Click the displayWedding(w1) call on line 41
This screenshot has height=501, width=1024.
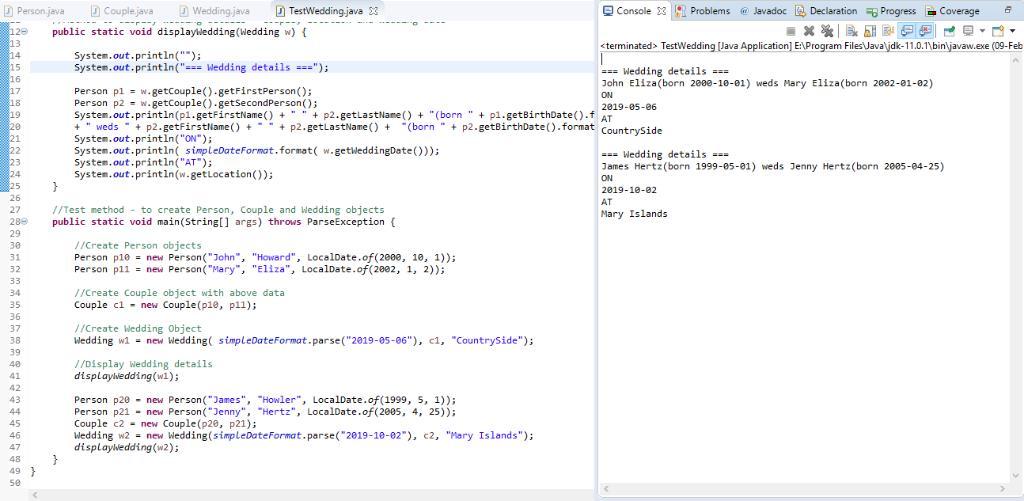126,376
